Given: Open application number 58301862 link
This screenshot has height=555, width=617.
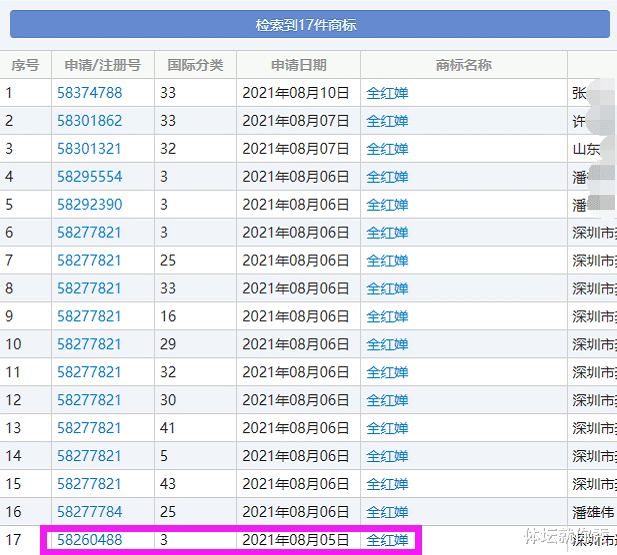Looking at the screenshot, I should 89,121.
